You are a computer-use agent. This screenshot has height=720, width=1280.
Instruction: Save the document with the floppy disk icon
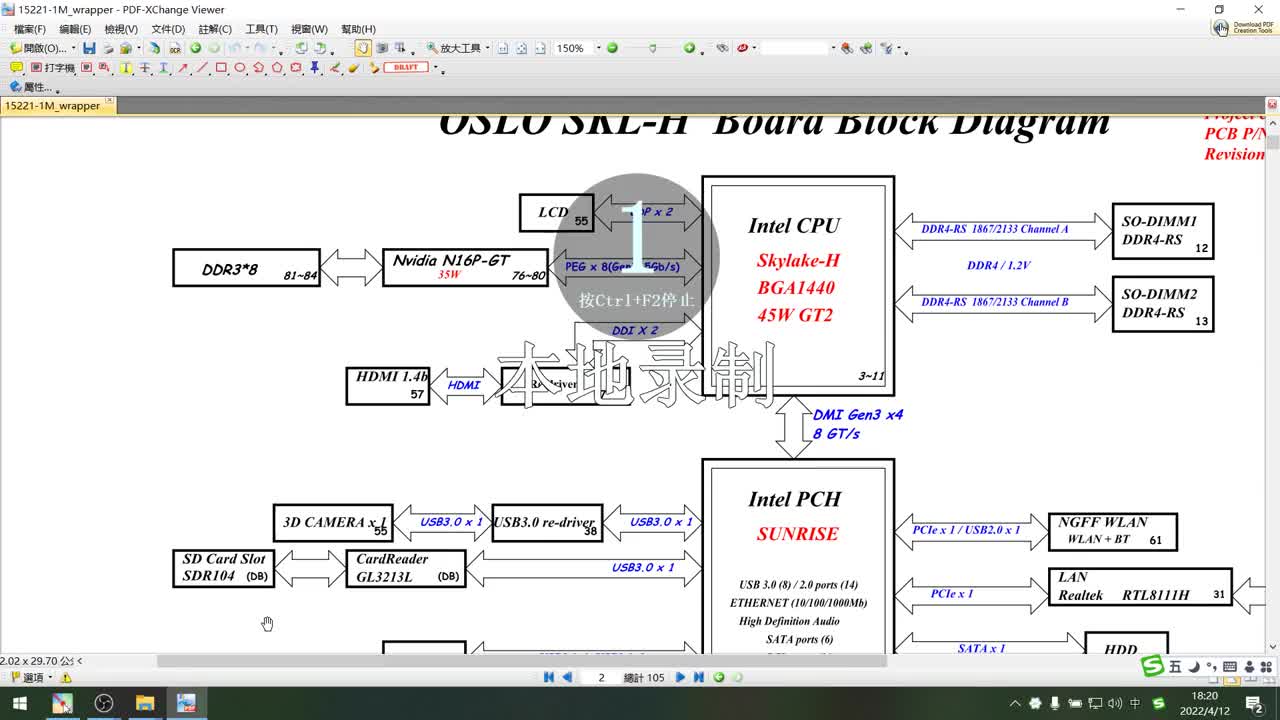pos(89,48)
